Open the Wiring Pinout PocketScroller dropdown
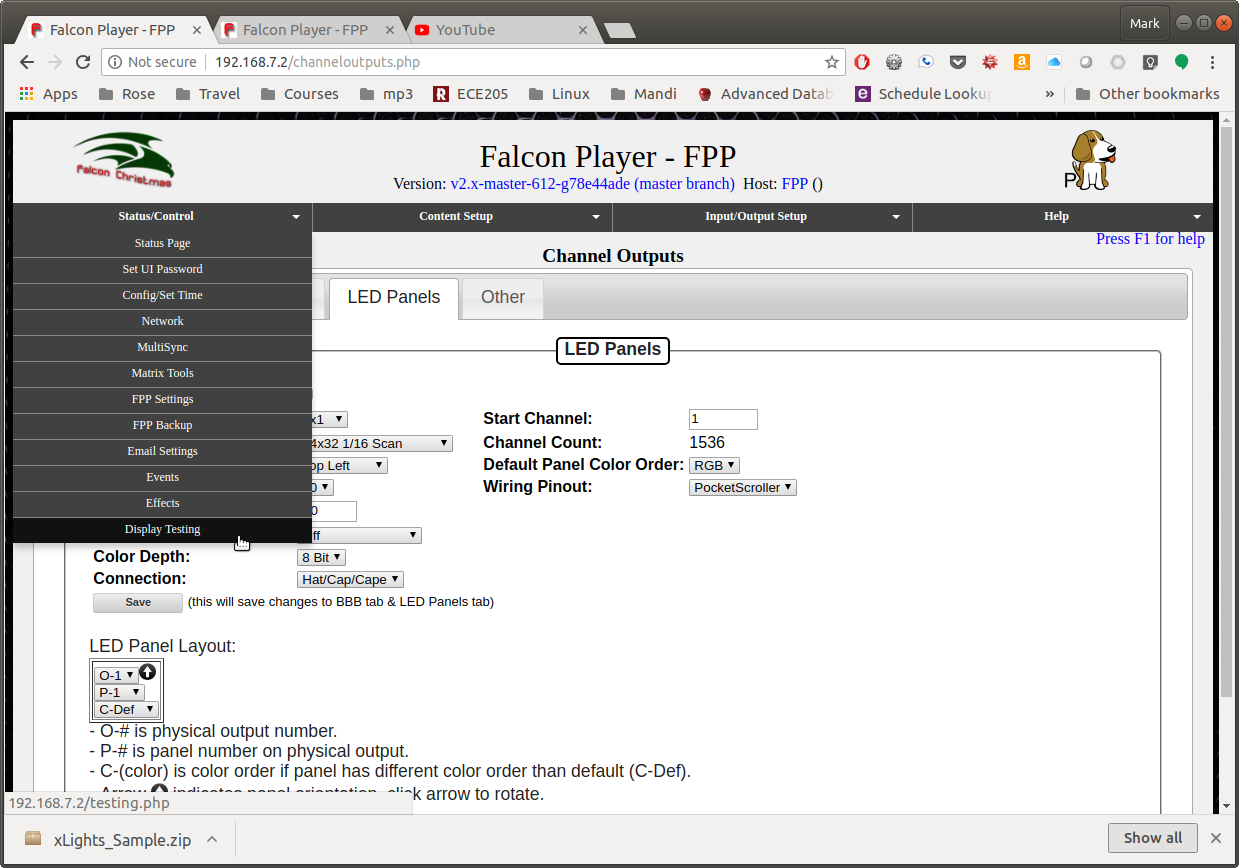This screenshot has height=868, width=1239. [x=742, y=488]
